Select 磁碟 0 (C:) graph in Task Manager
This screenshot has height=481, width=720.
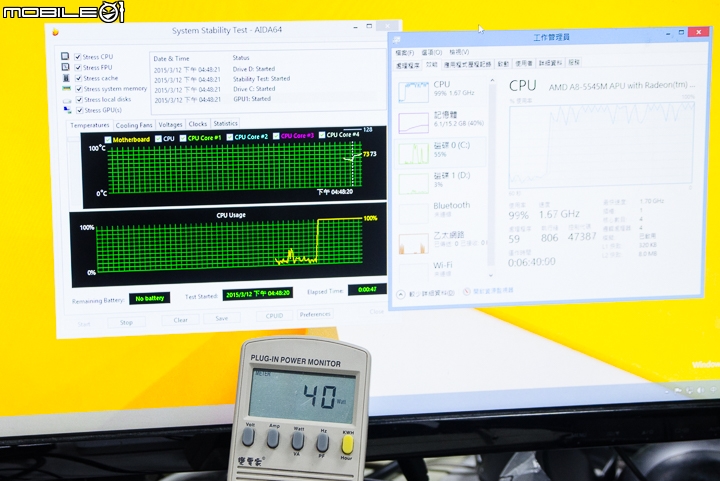tap(413, 153)
